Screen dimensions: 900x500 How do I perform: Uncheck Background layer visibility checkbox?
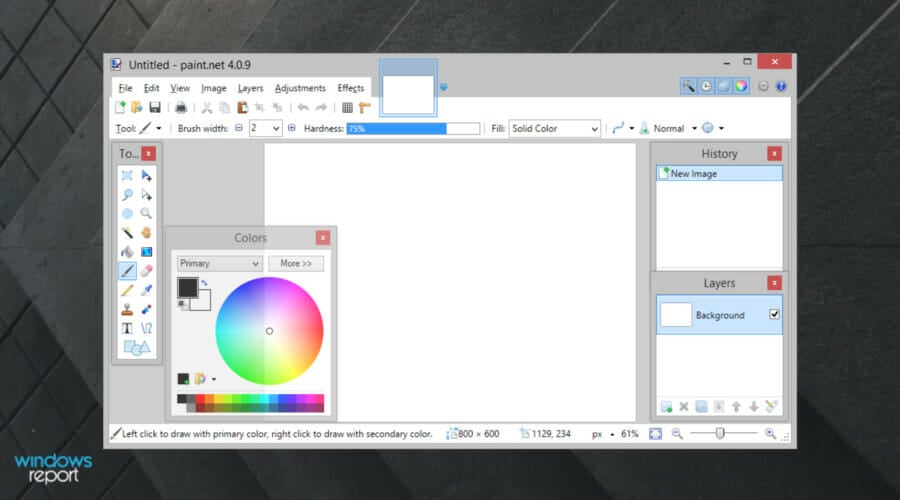(x=774, y=314)
